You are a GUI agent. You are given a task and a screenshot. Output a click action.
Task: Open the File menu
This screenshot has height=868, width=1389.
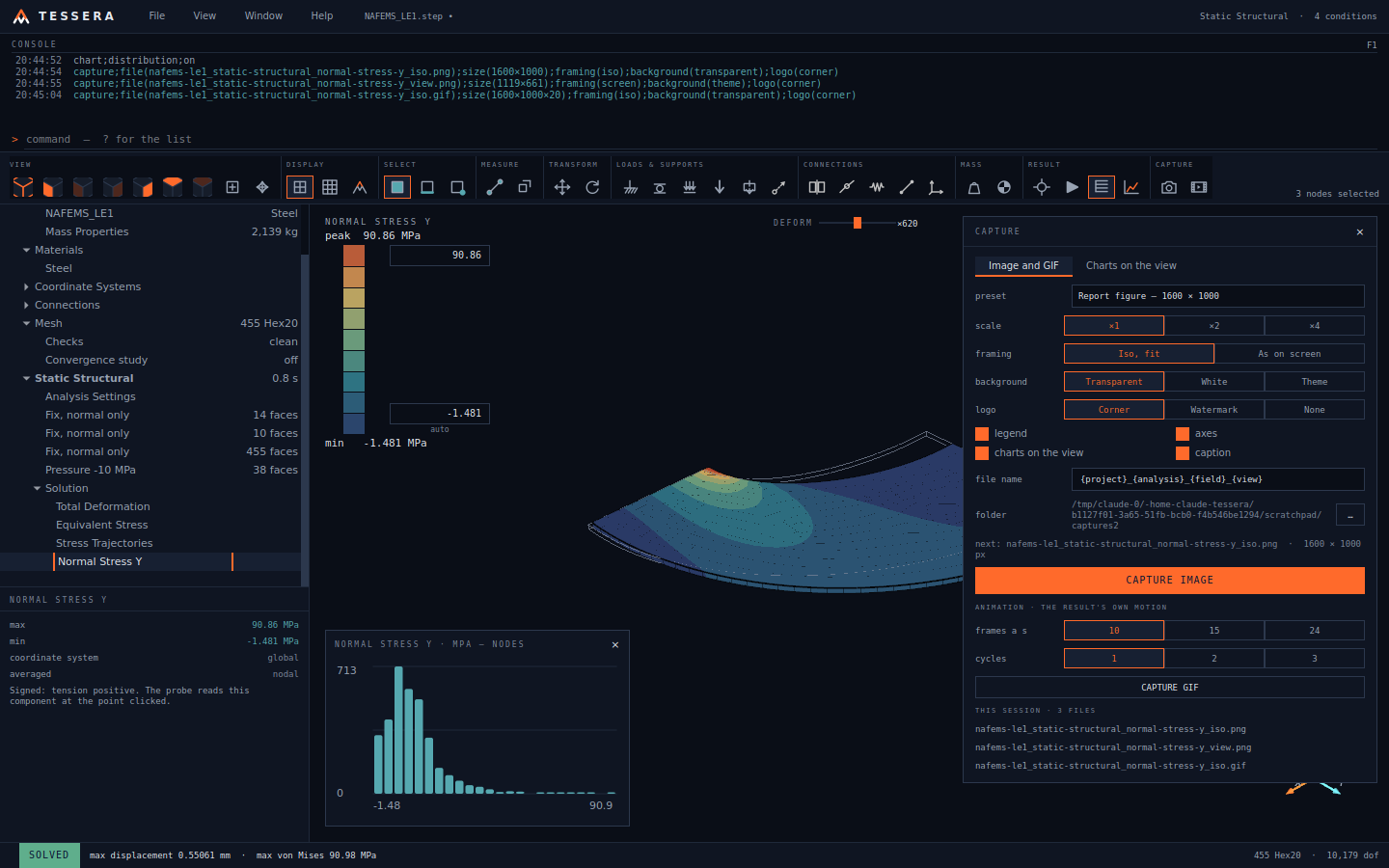(157, 15)
